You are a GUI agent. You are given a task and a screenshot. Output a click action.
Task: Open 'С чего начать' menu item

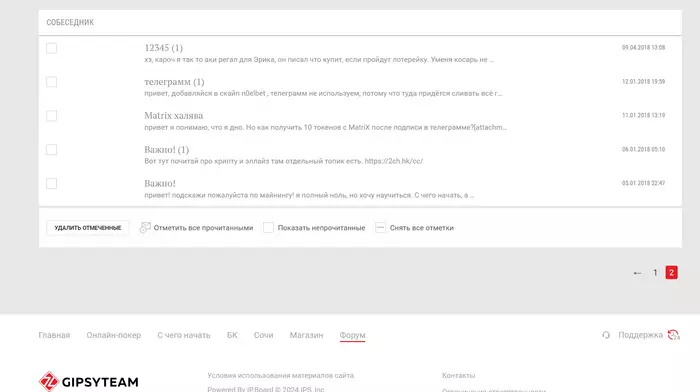click(183, 335)
